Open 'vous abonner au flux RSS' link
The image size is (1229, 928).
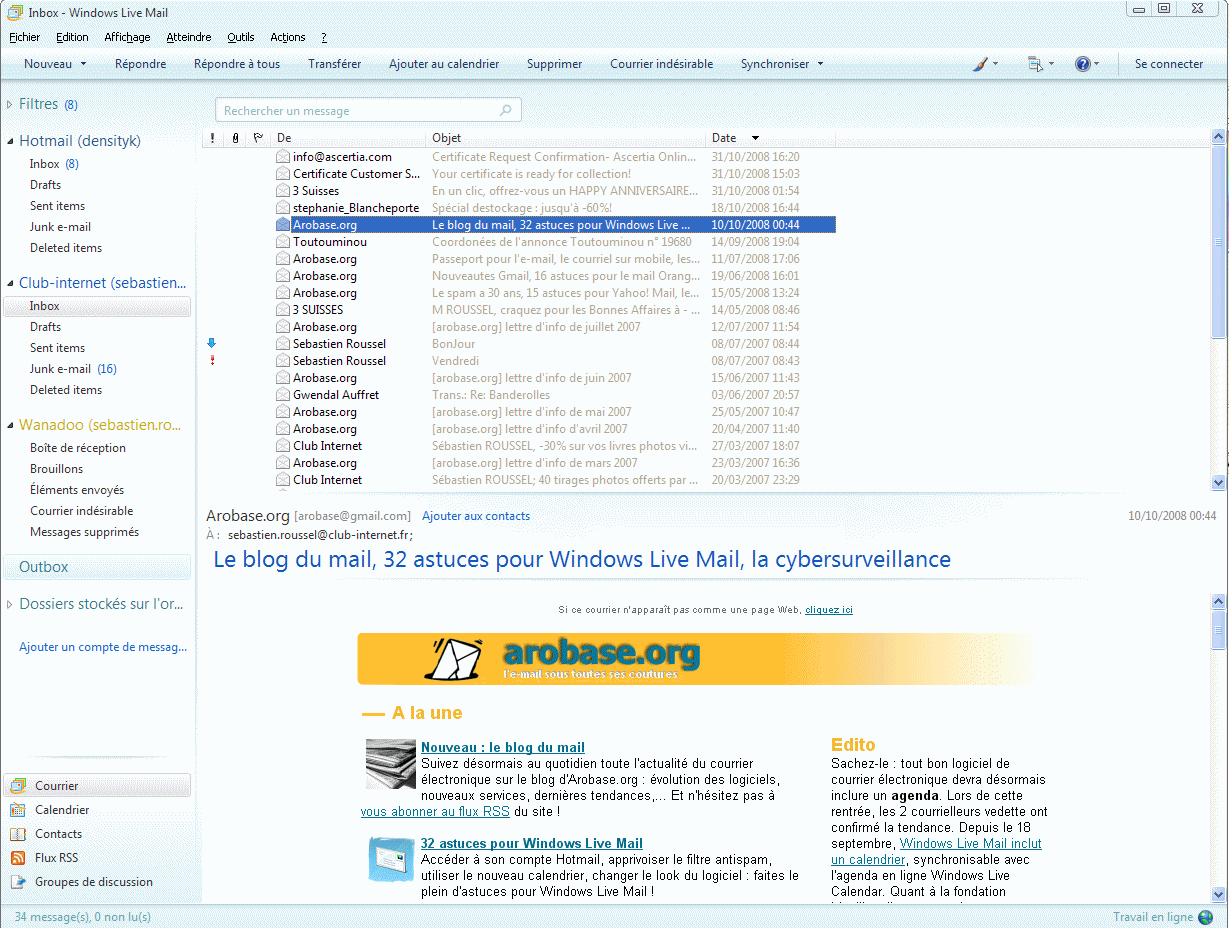pos(436,812)
